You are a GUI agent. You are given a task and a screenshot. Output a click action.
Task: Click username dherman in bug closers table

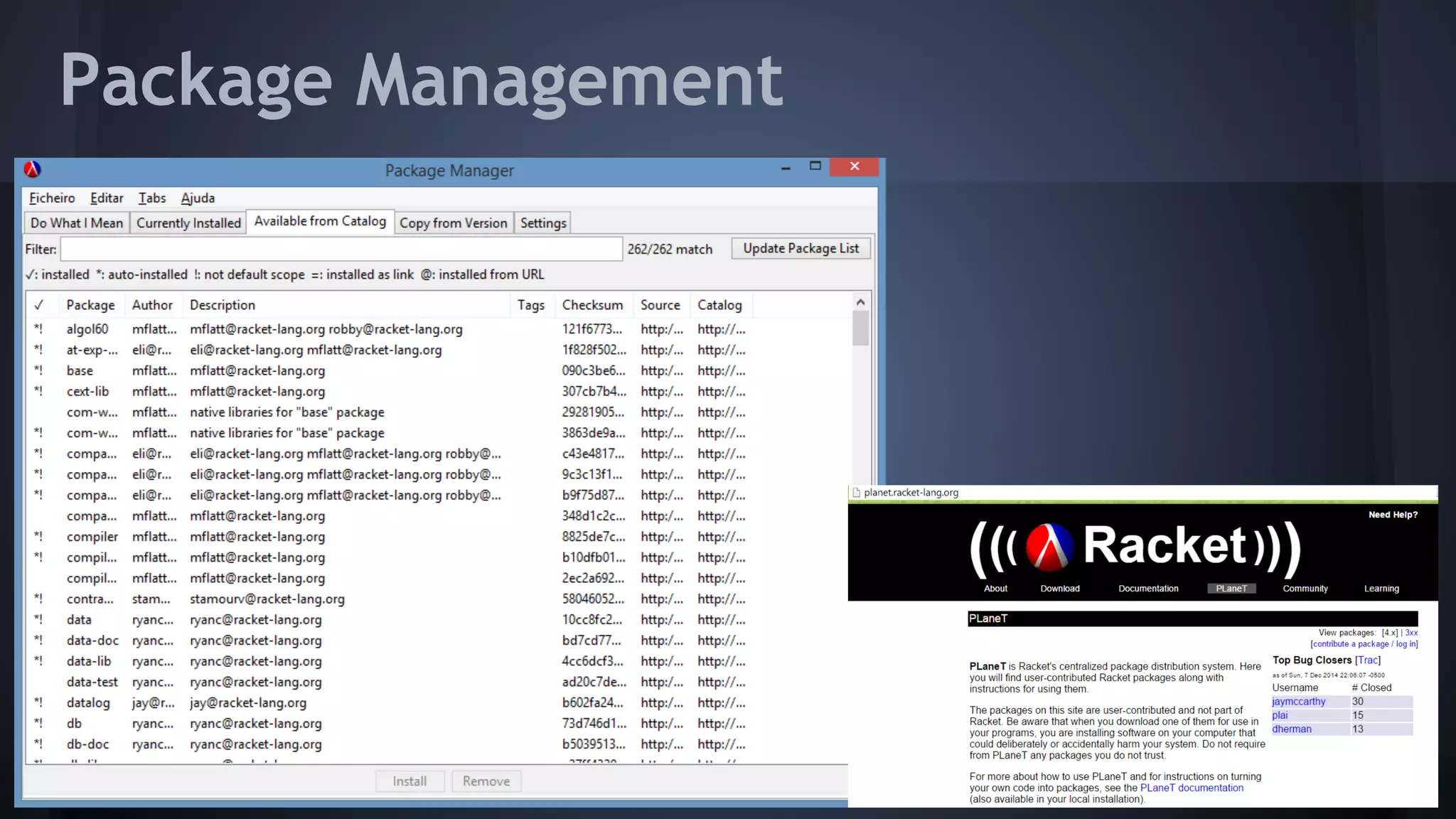(1292, 729)
